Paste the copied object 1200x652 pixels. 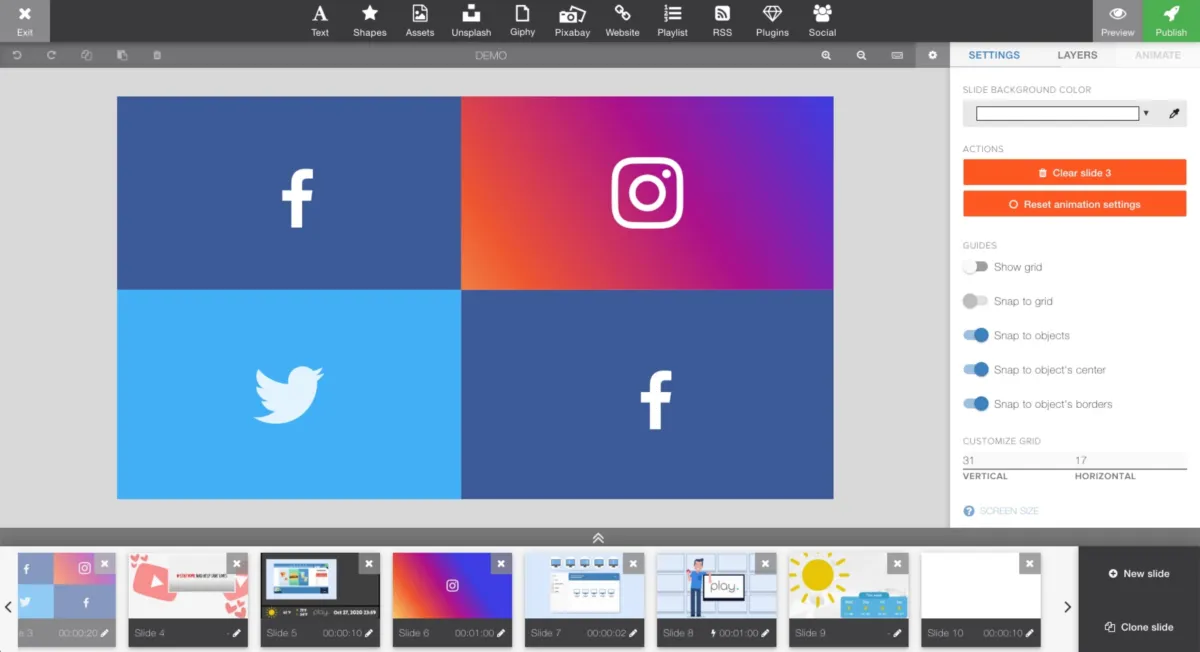pyautogui.click(x=122, y=55)
